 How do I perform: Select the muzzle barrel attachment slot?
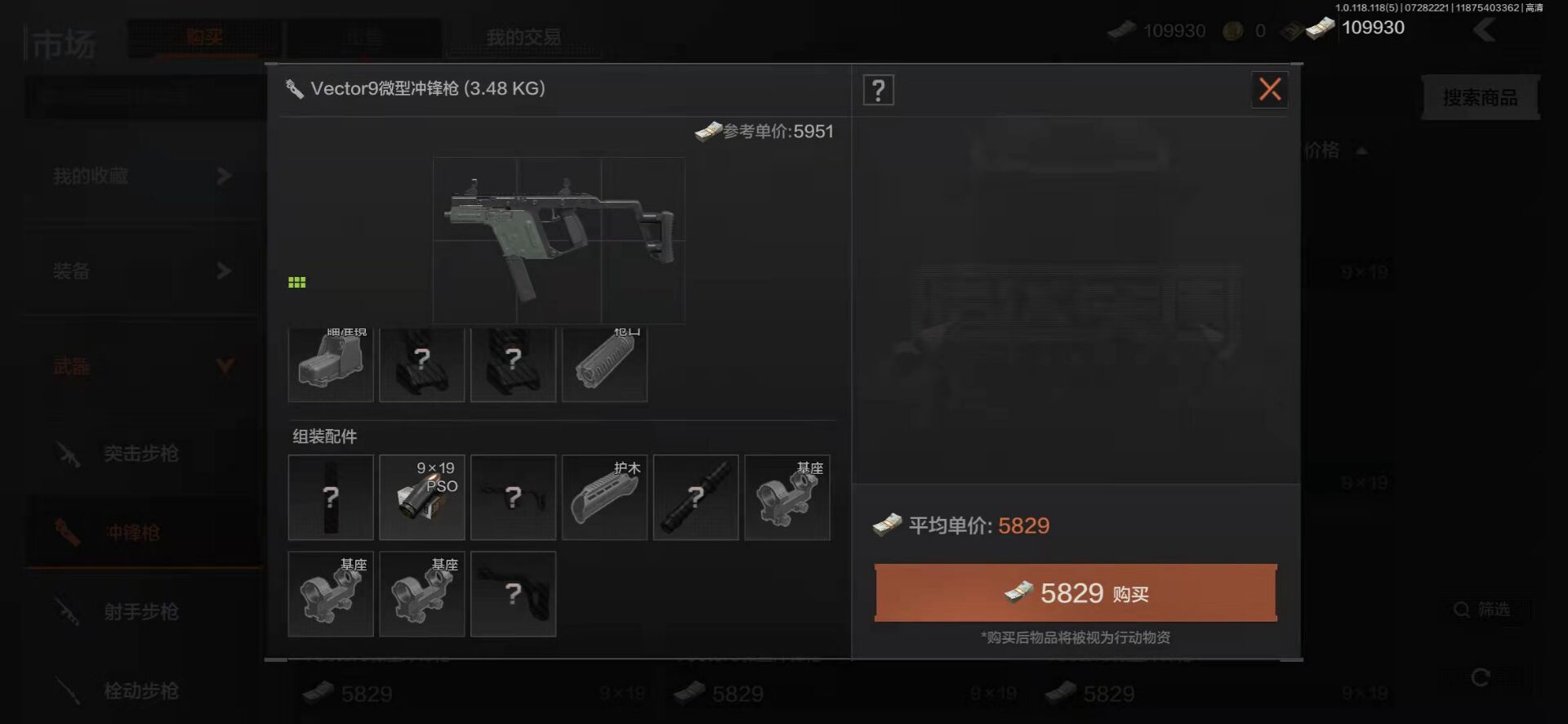pyautogui.click(x=605, y=364)
